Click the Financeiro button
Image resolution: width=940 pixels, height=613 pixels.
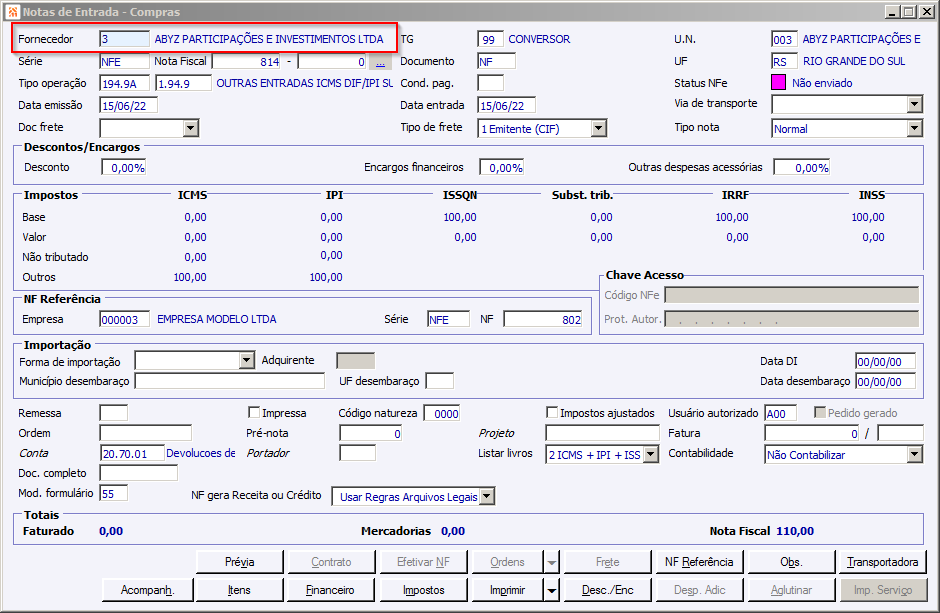[330, 590]
